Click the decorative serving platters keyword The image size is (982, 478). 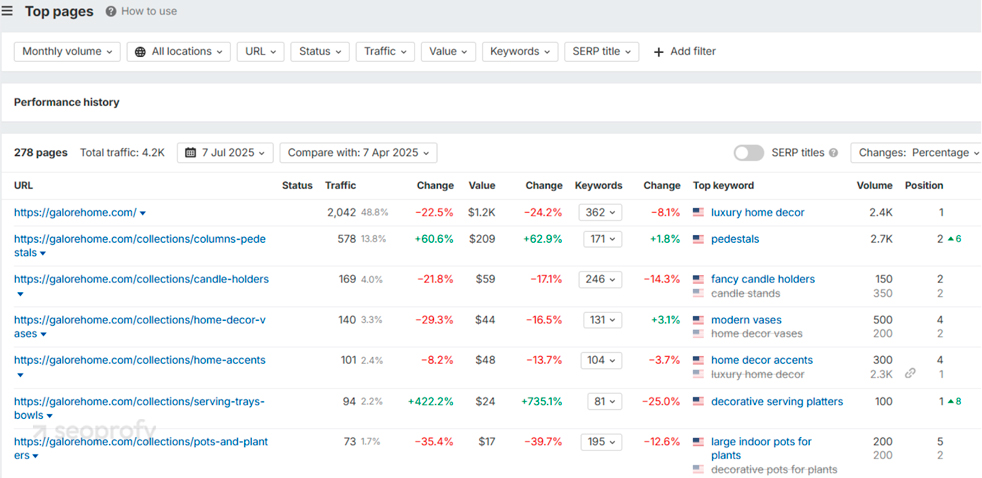[777, 402]
